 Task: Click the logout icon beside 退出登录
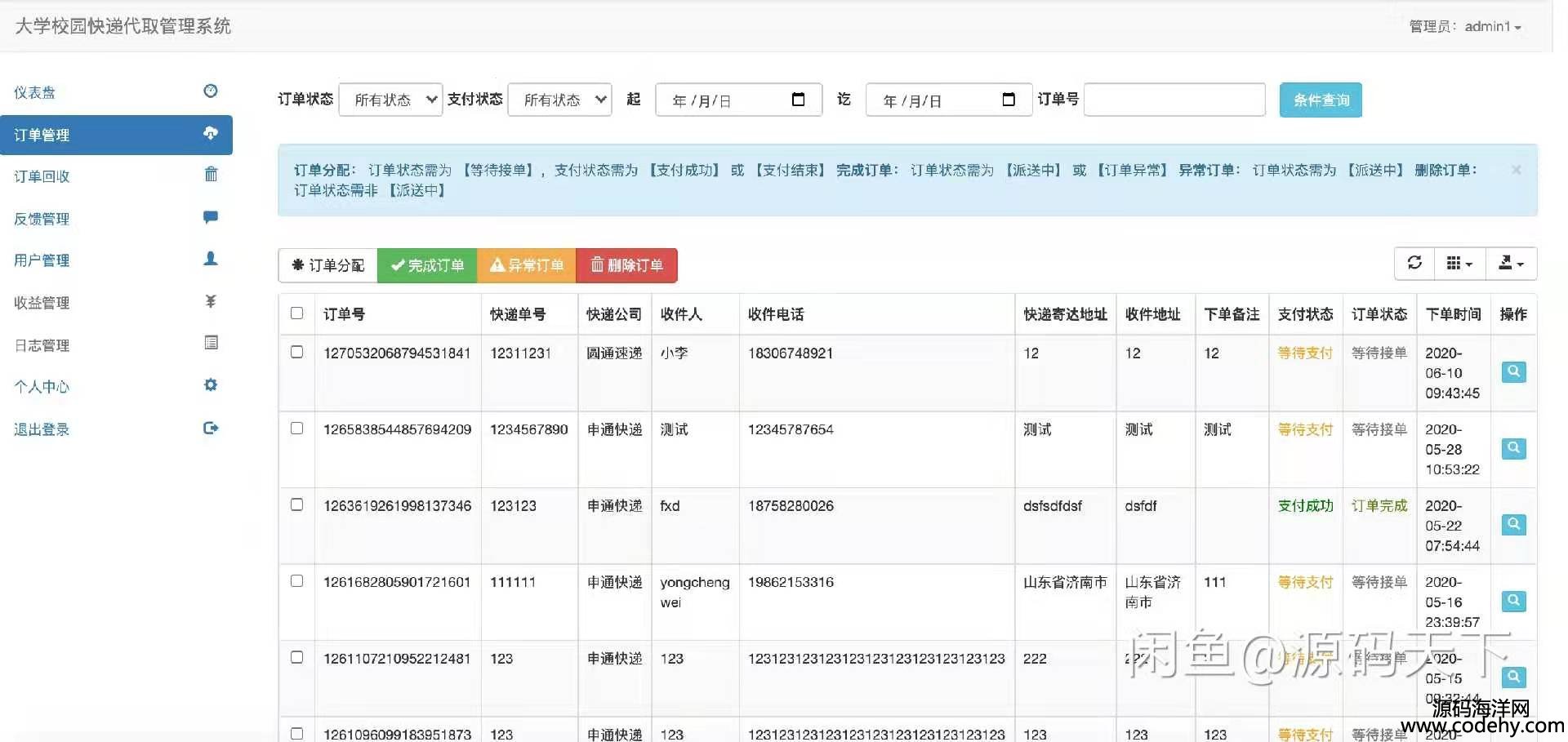pyautogui.click(x=211, y=428)
